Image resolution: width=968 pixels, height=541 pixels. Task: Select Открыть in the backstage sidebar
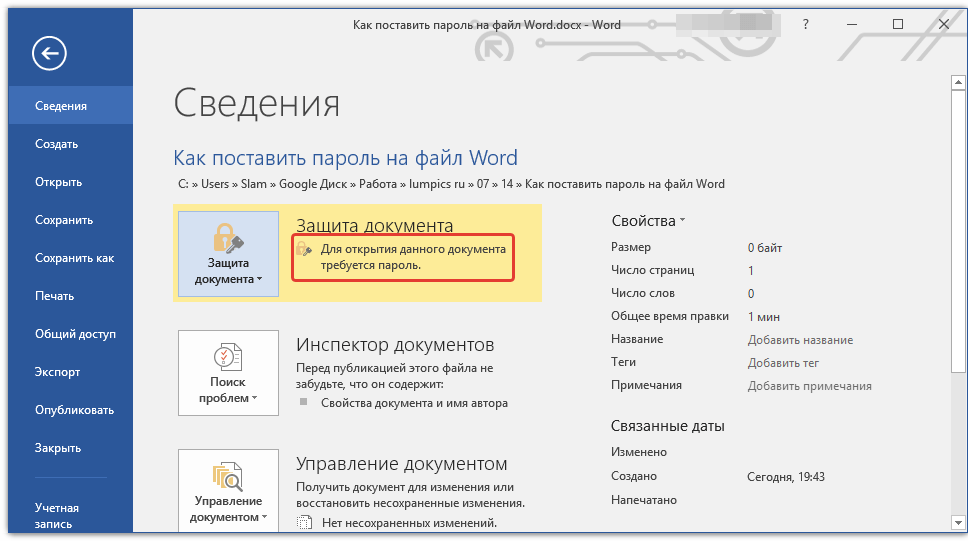point(58,182)
